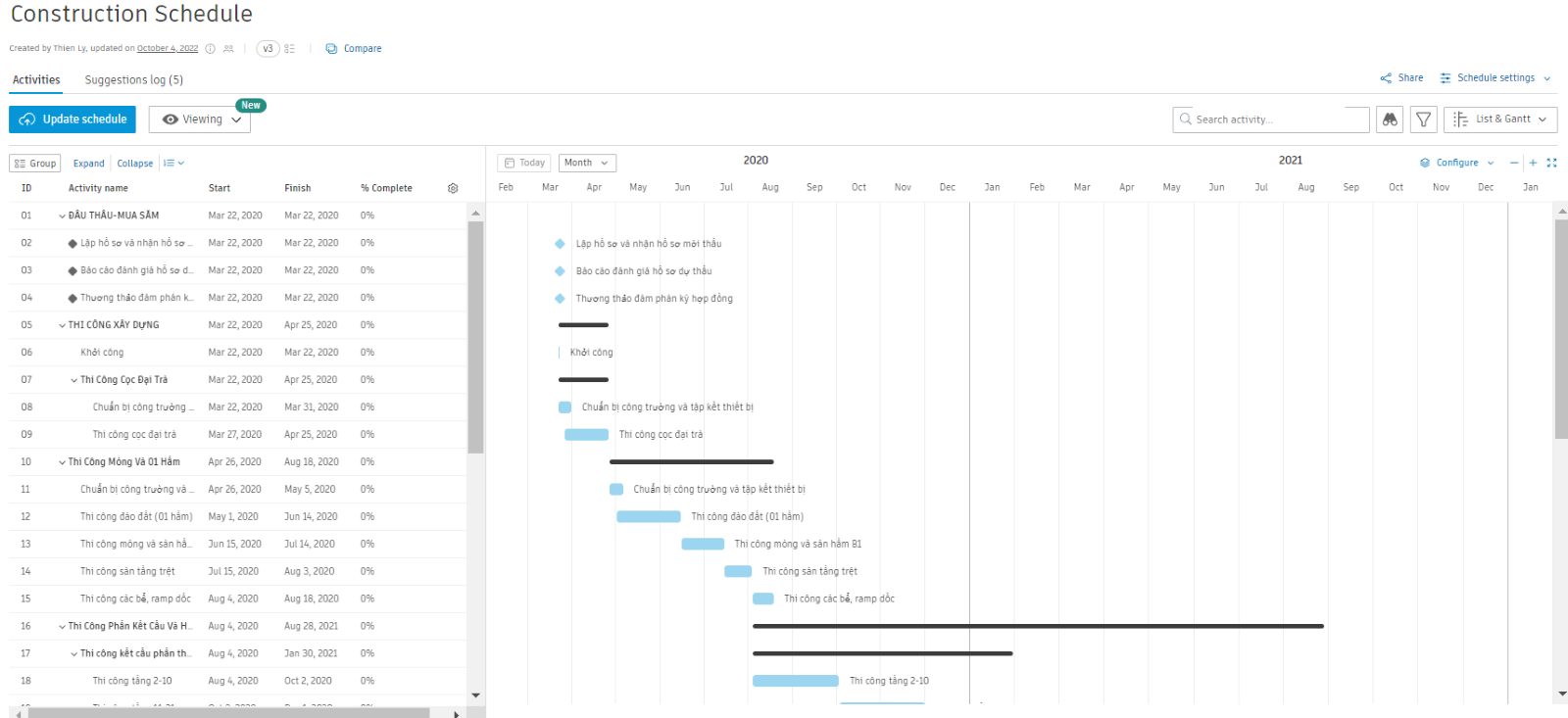This screenshot has width=1568, height=718.
Task: Click the Update schedule button
Action: click(x=73, y=120)
